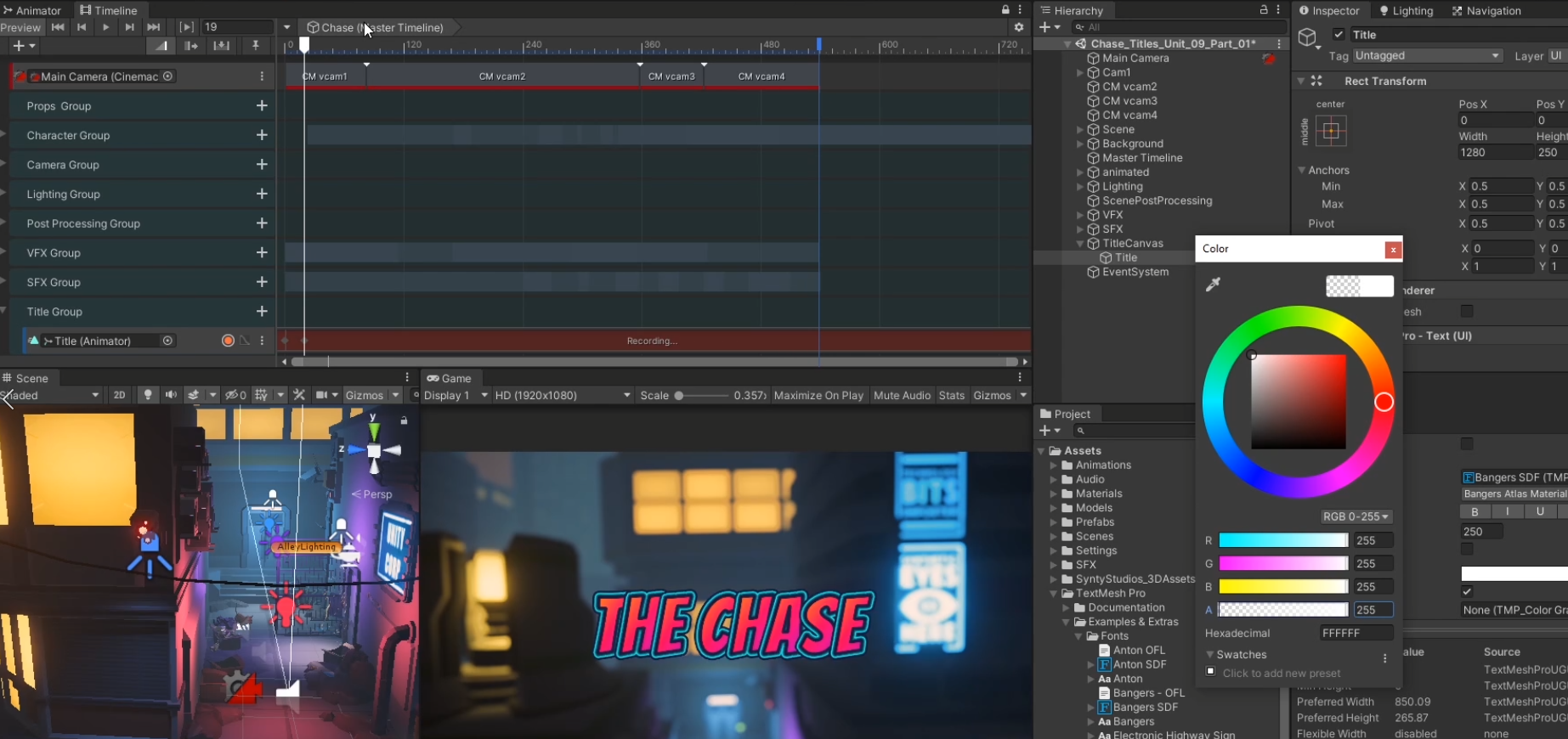Open the RGB 0-255 mode dropdown

[1356, 516]
